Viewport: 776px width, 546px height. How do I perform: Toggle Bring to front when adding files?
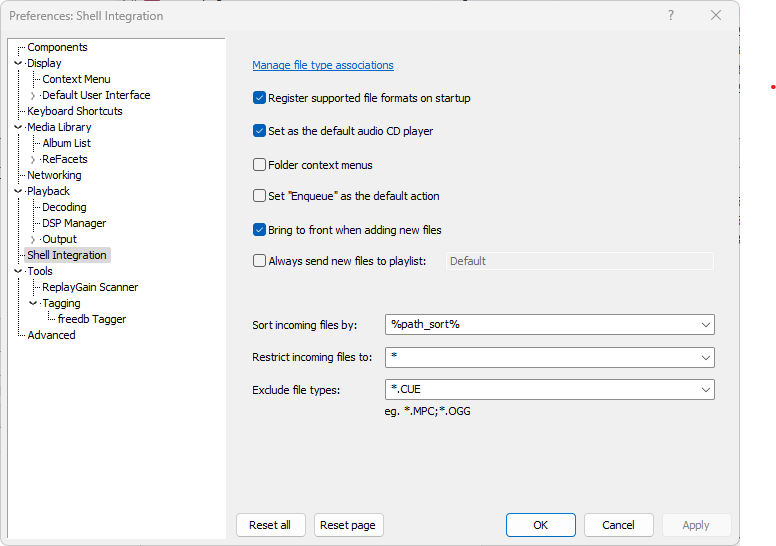(x=260, y=230)
